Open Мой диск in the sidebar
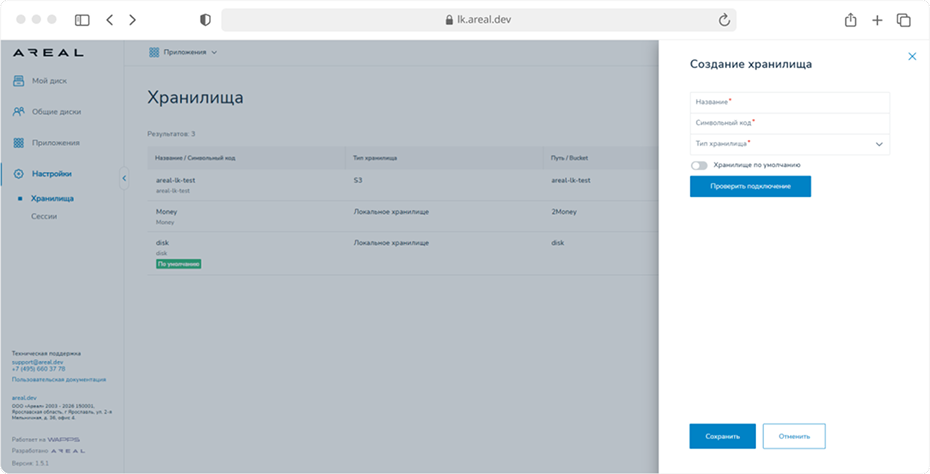Viewport: 930px width, 474px height. tap(49, 81)
